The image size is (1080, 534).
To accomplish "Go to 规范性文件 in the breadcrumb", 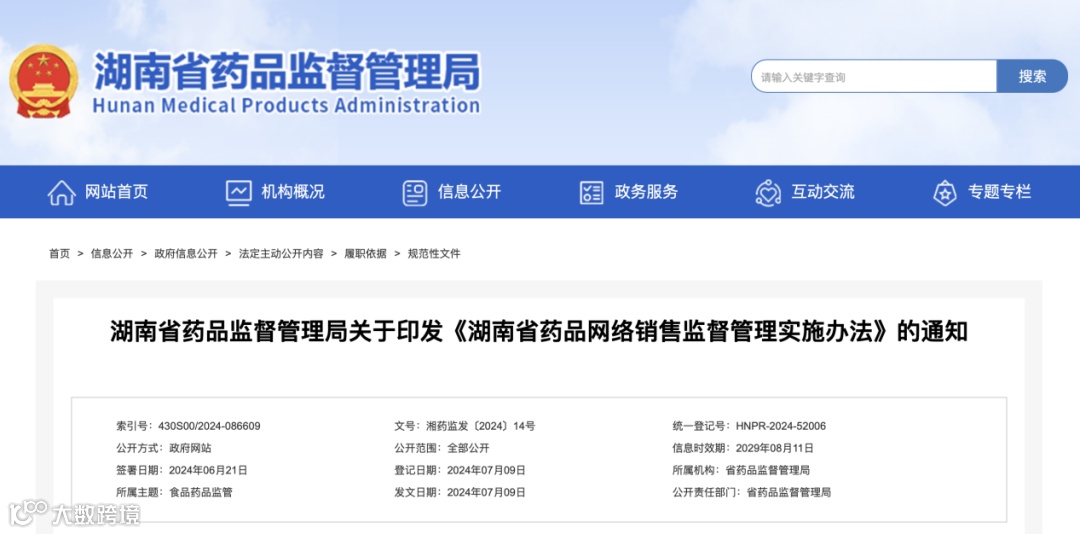I will click(x=434, y=254).
